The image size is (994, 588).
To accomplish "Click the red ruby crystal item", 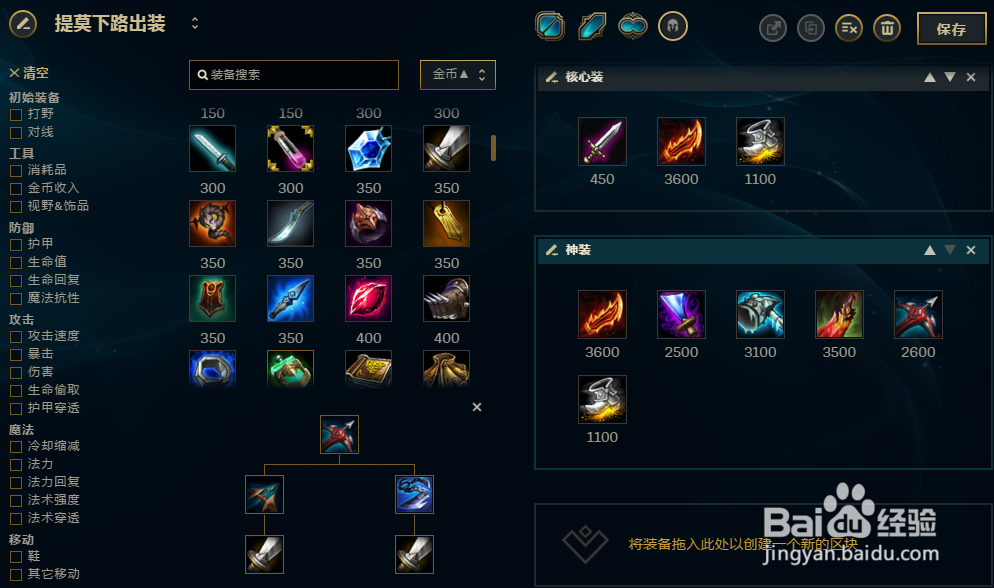I will (x=368, y=298).
